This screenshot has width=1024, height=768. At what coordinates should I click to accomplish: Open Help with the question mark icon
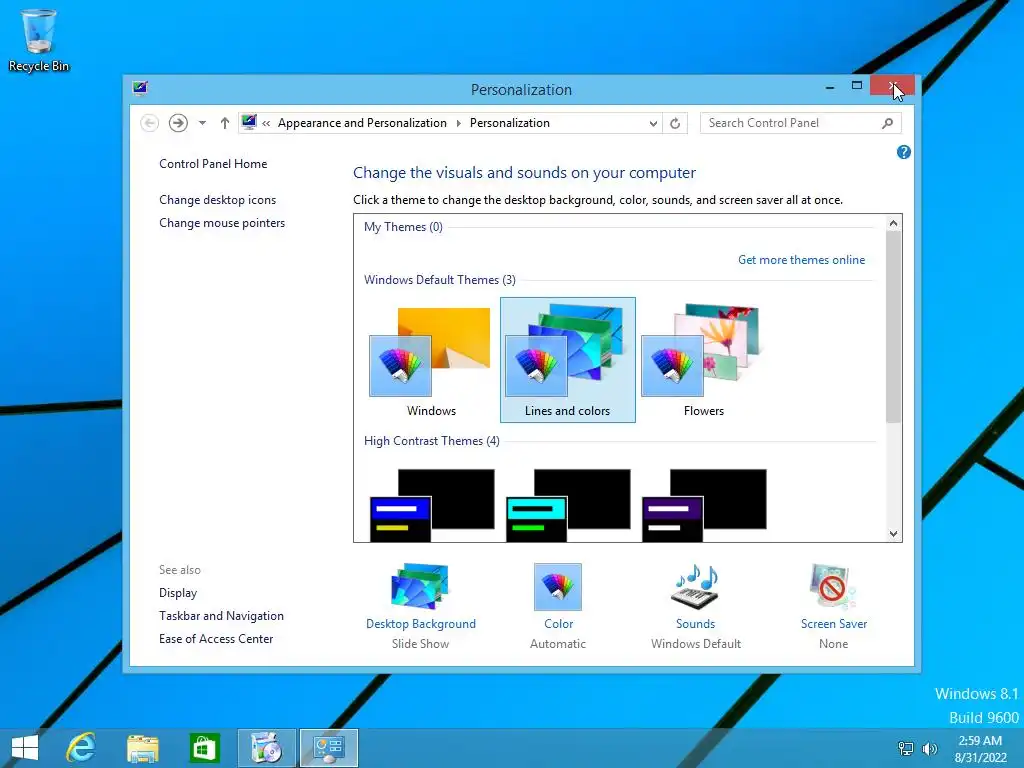point(904,152)
